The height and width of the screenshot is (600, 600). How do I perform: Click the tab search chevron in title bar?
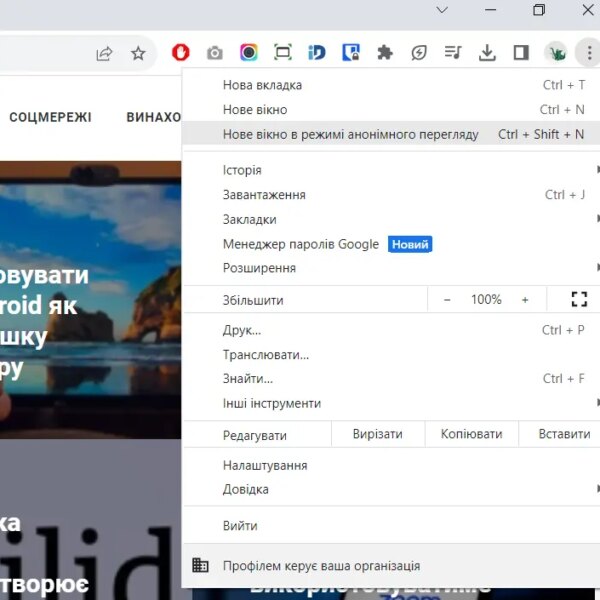(442, 10)
